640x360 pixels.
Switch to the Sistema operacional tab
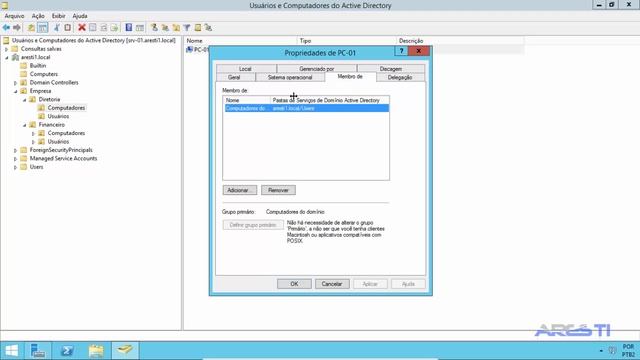tap(290, 78)
